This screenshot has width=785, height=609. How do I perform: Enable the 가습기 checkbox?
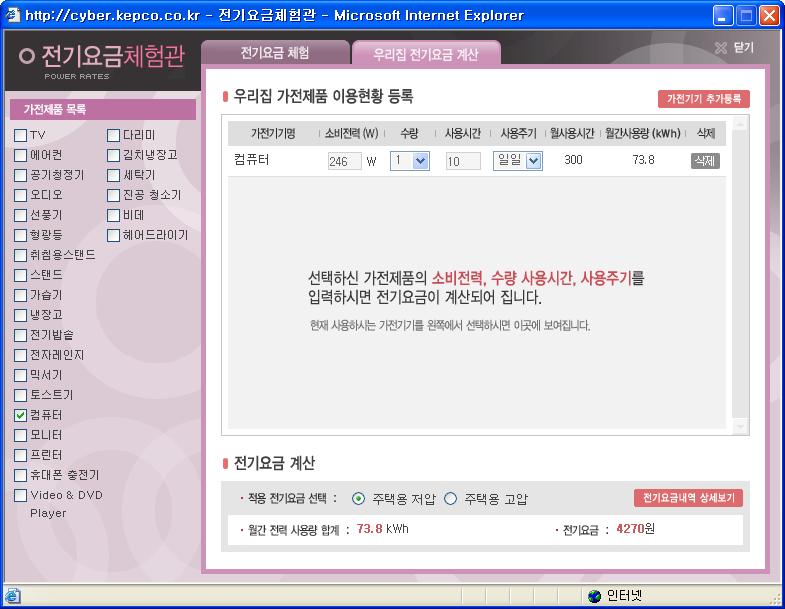point(21,295)
